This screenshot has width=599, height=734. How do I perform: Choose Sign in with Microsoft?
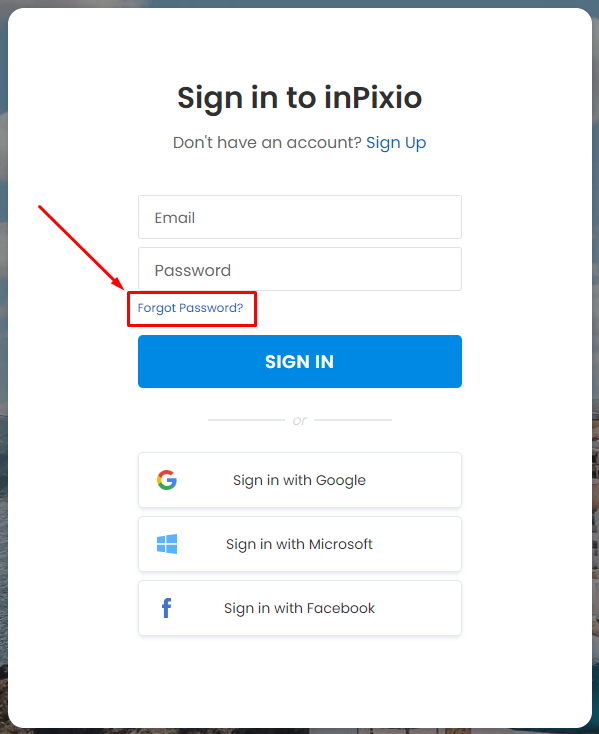click(300, 544)
